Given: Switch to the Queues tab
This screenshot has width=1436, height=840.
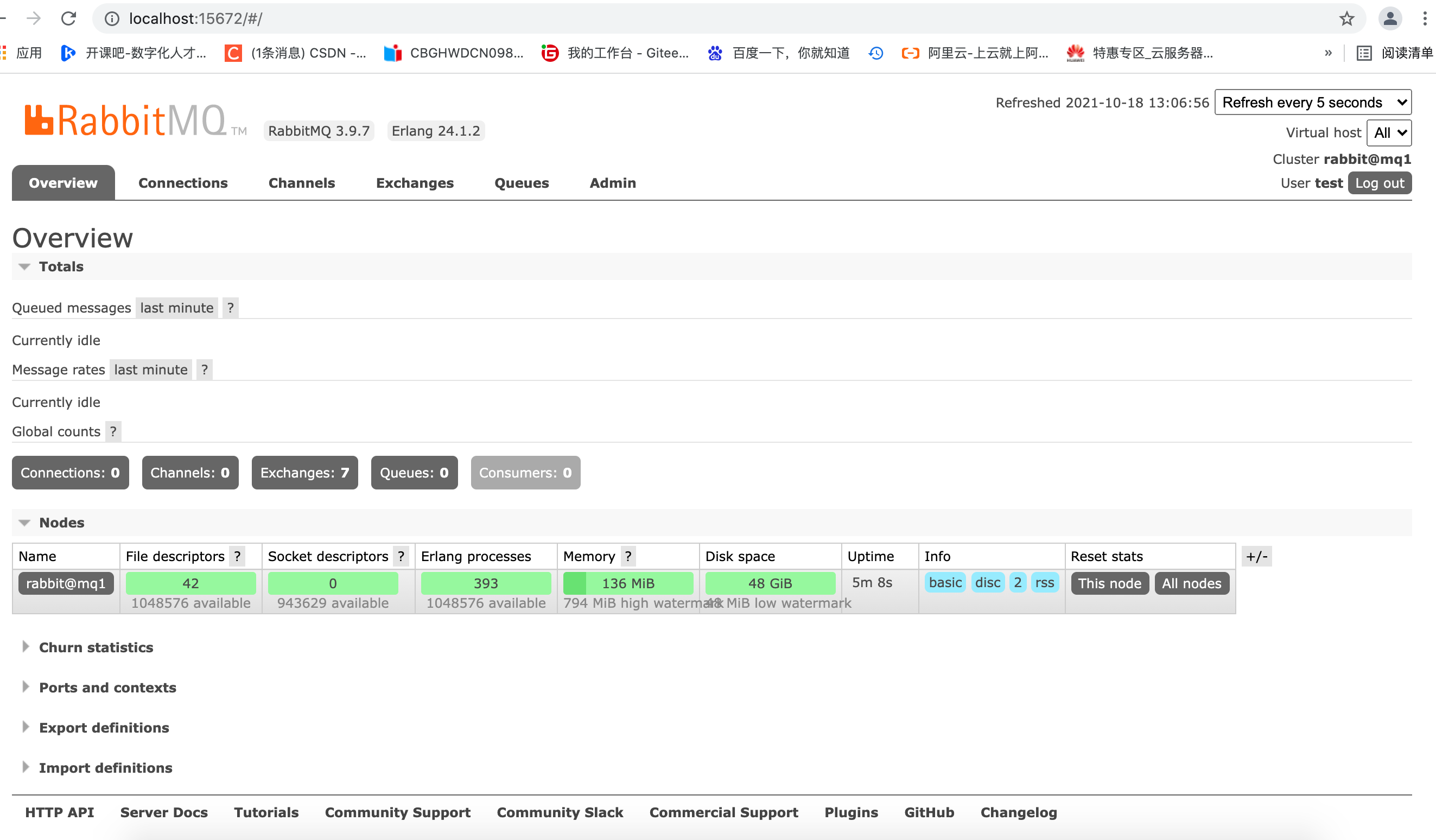Looking at the screenshot, I should 522,183.
